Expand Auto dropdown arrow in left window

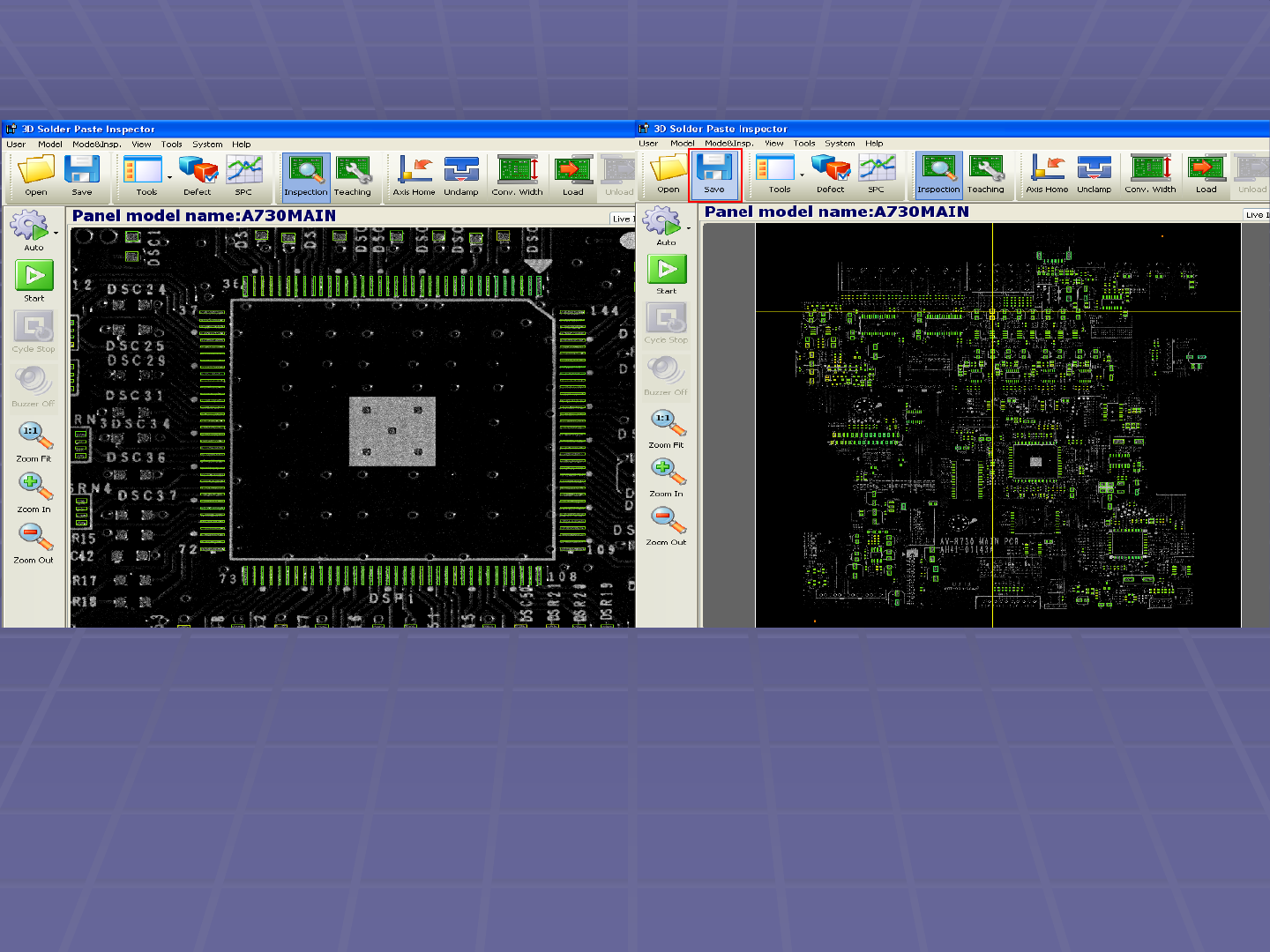pyautogui.click(x=56, y=234)
